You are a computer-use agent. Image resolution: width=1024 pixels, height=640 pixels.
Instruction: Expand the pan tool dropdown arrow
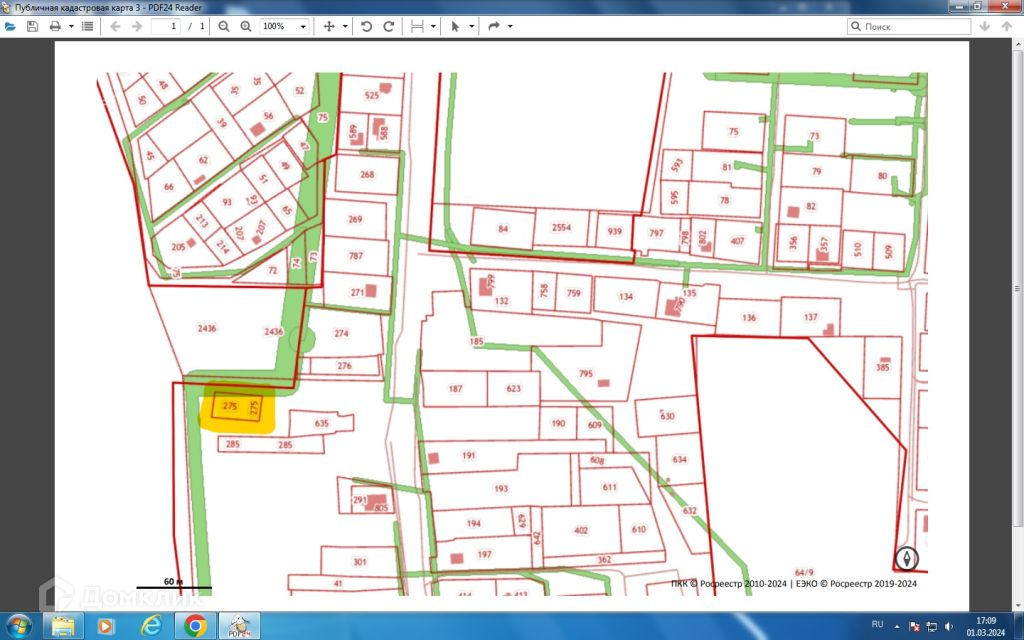[x=345, y=26]
